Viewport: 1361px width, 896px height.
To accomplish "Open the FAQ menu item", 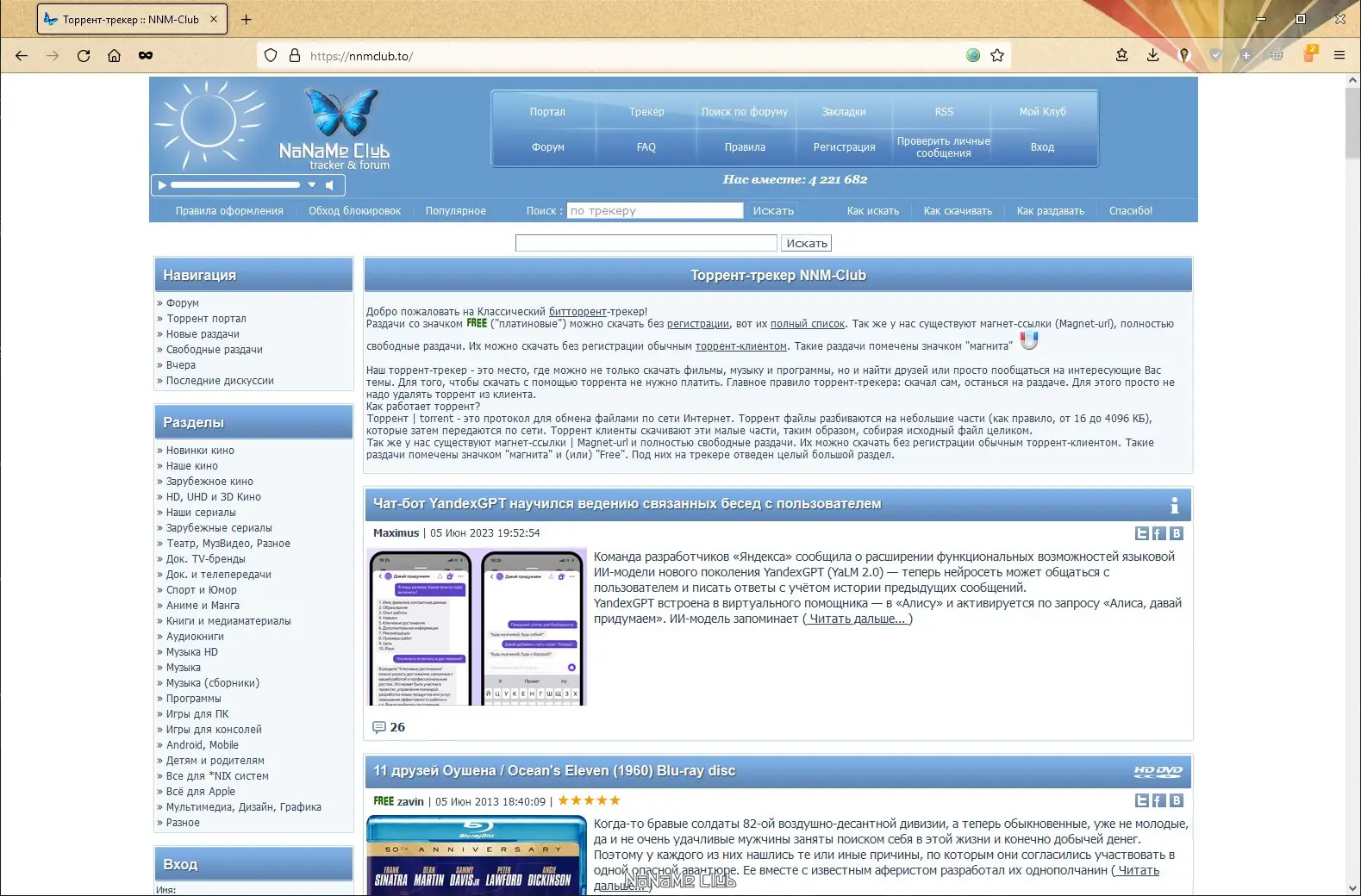I will 646,146.
